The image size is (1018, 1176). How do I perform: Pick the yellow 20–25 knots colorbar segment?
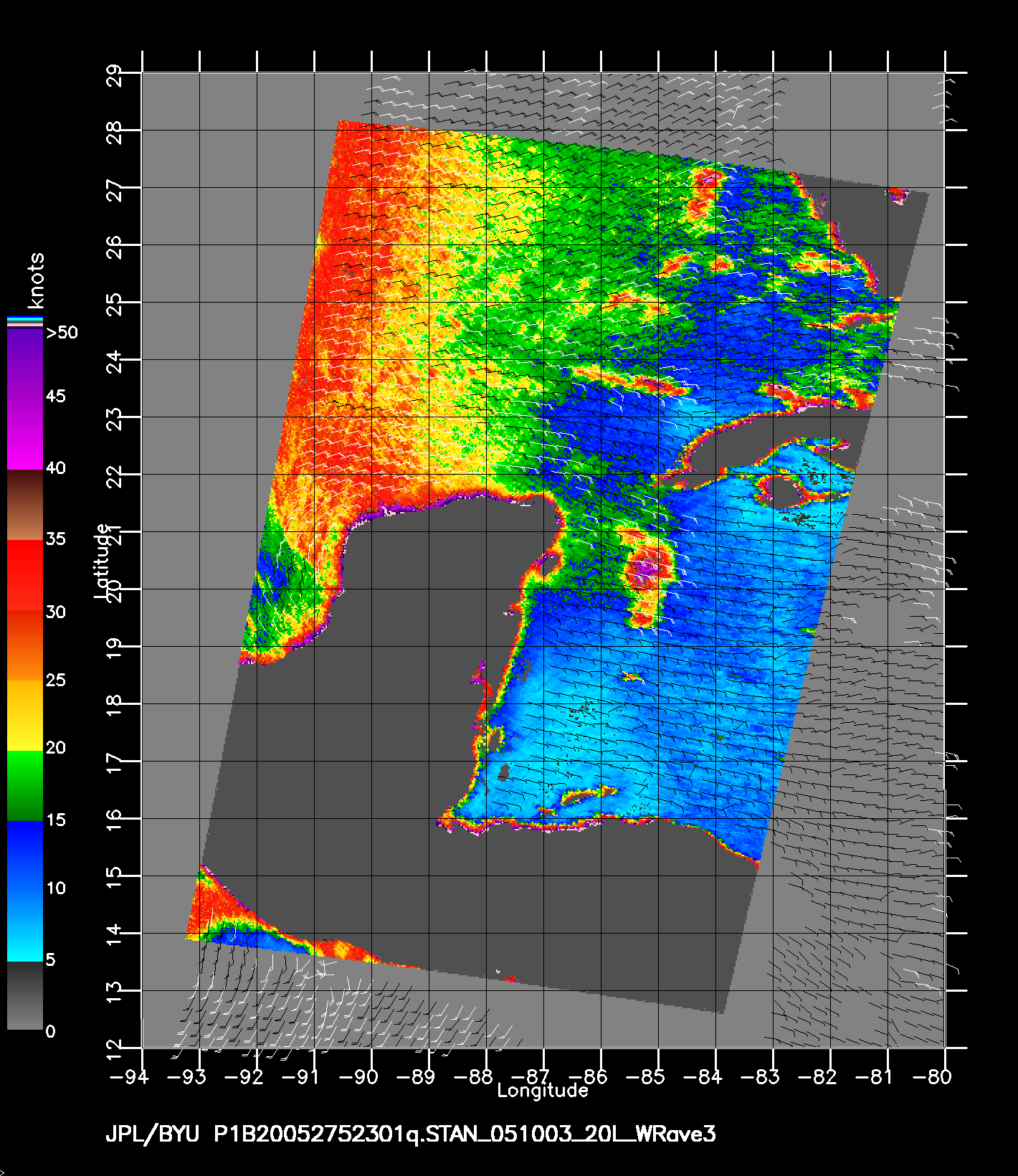pos(24,715)
